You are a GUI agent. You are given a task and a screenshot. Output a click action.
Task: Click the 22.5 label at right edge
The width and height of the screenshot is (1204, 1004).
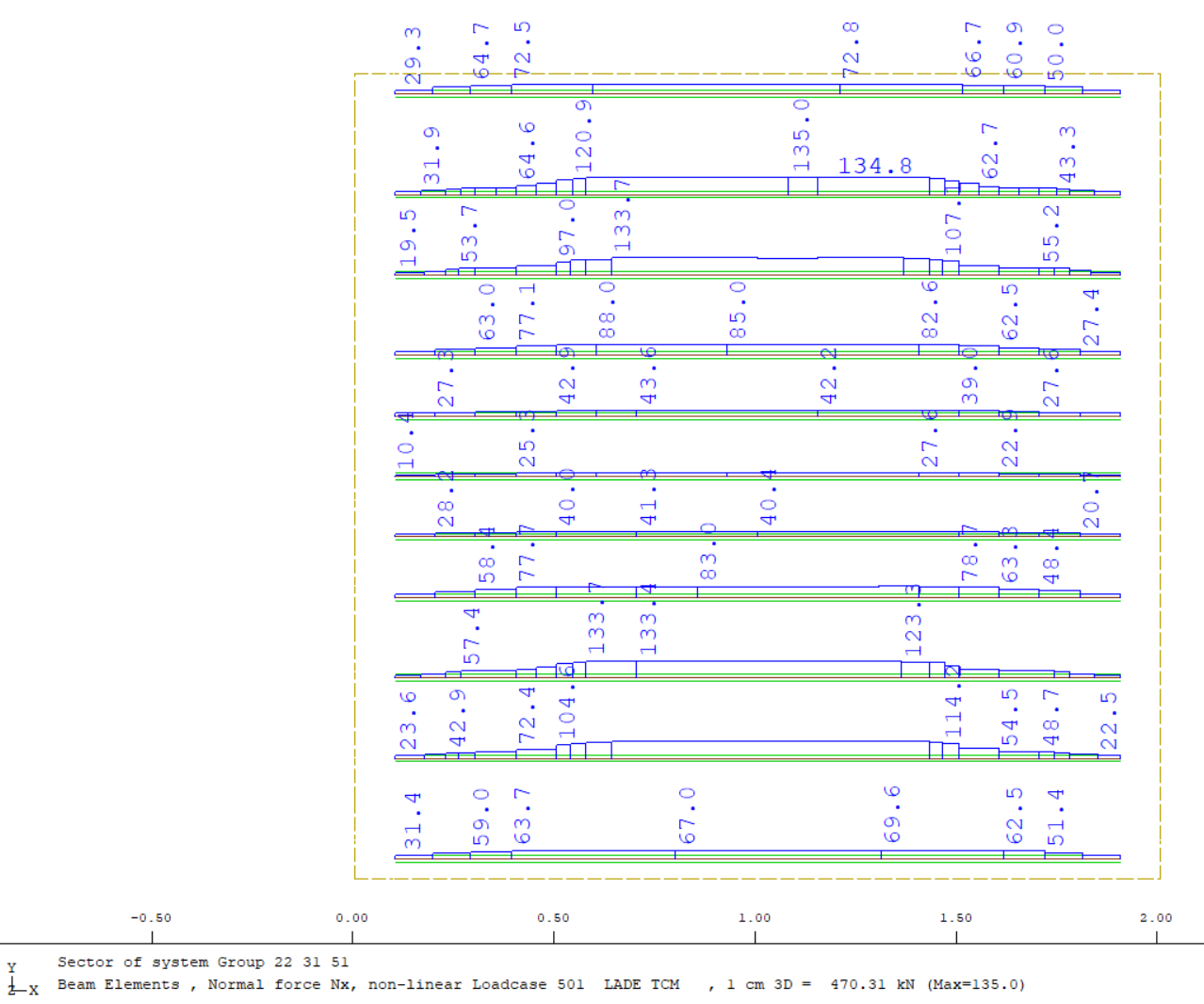[1109, 720]
